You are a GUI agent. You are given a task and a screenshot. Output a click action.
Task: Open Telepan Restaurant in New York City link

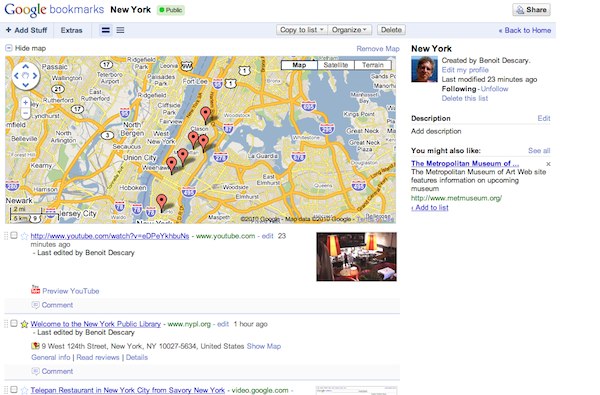(127, 390)
